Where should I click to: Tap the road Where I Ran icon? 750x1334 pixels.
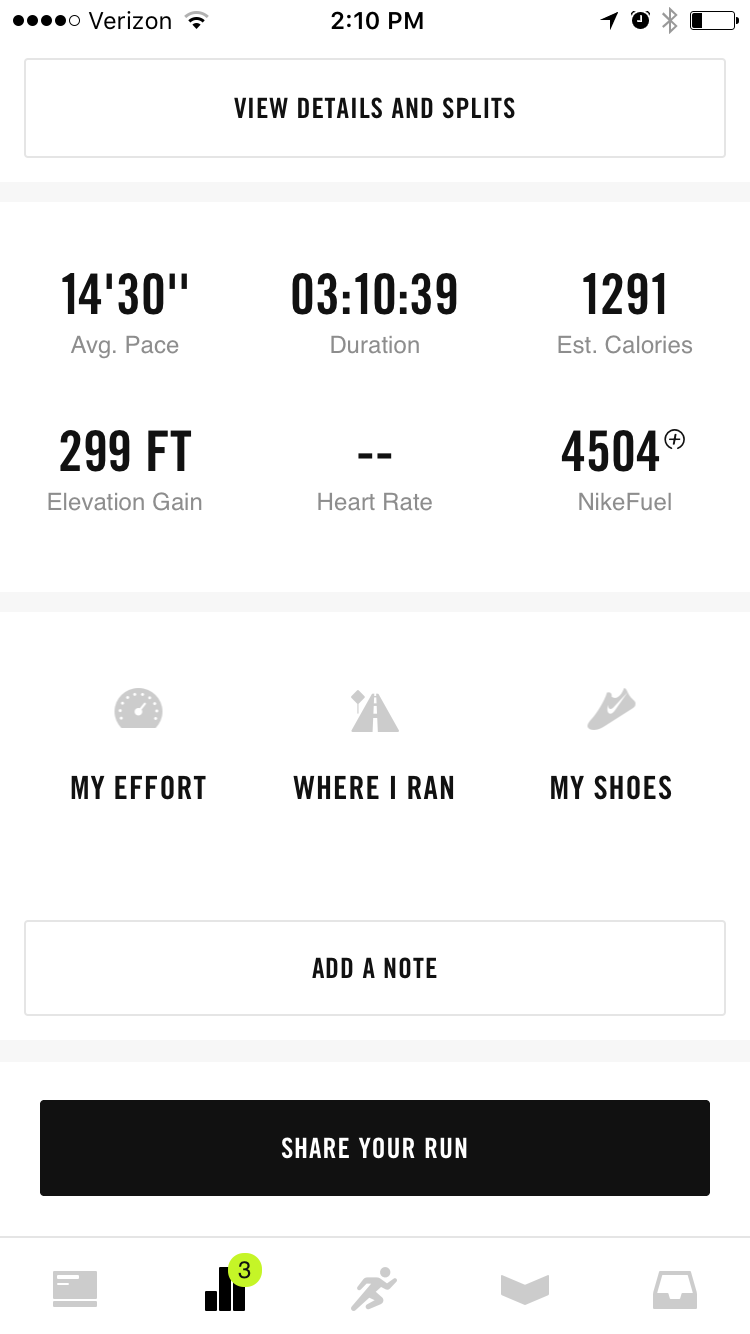[374, 710]
